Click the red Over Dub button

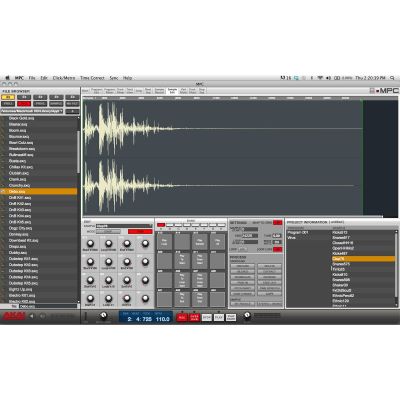point(194,318)
